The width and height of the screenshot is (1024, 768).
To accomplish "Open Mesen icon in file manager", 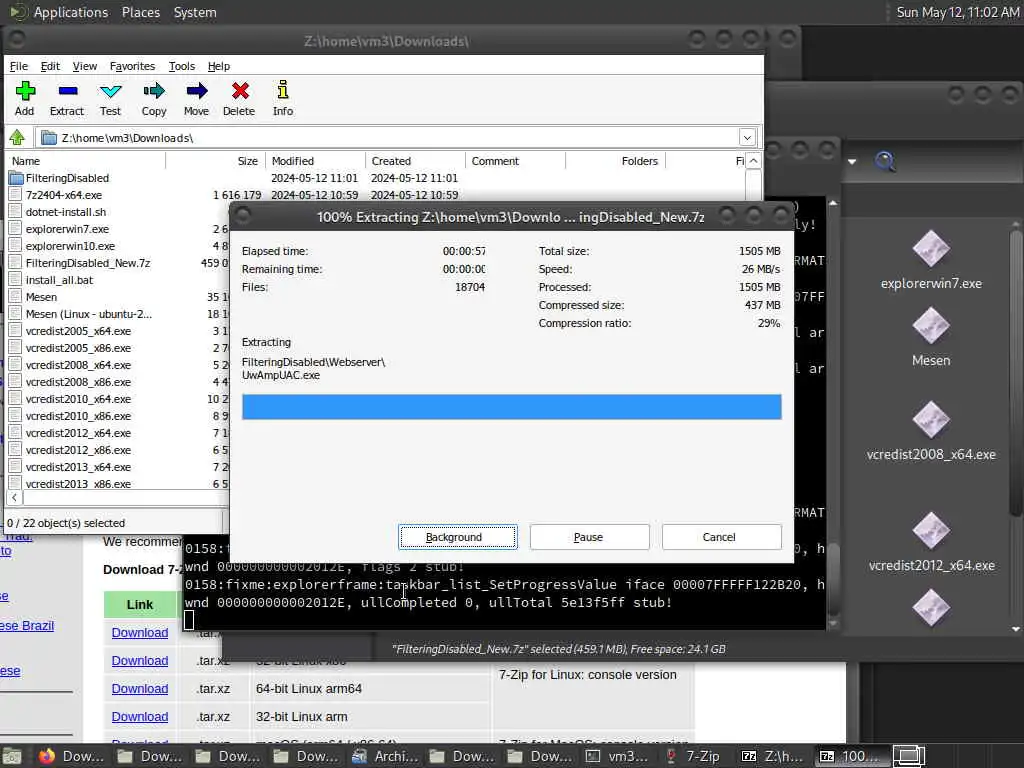I will click(931, 337).
